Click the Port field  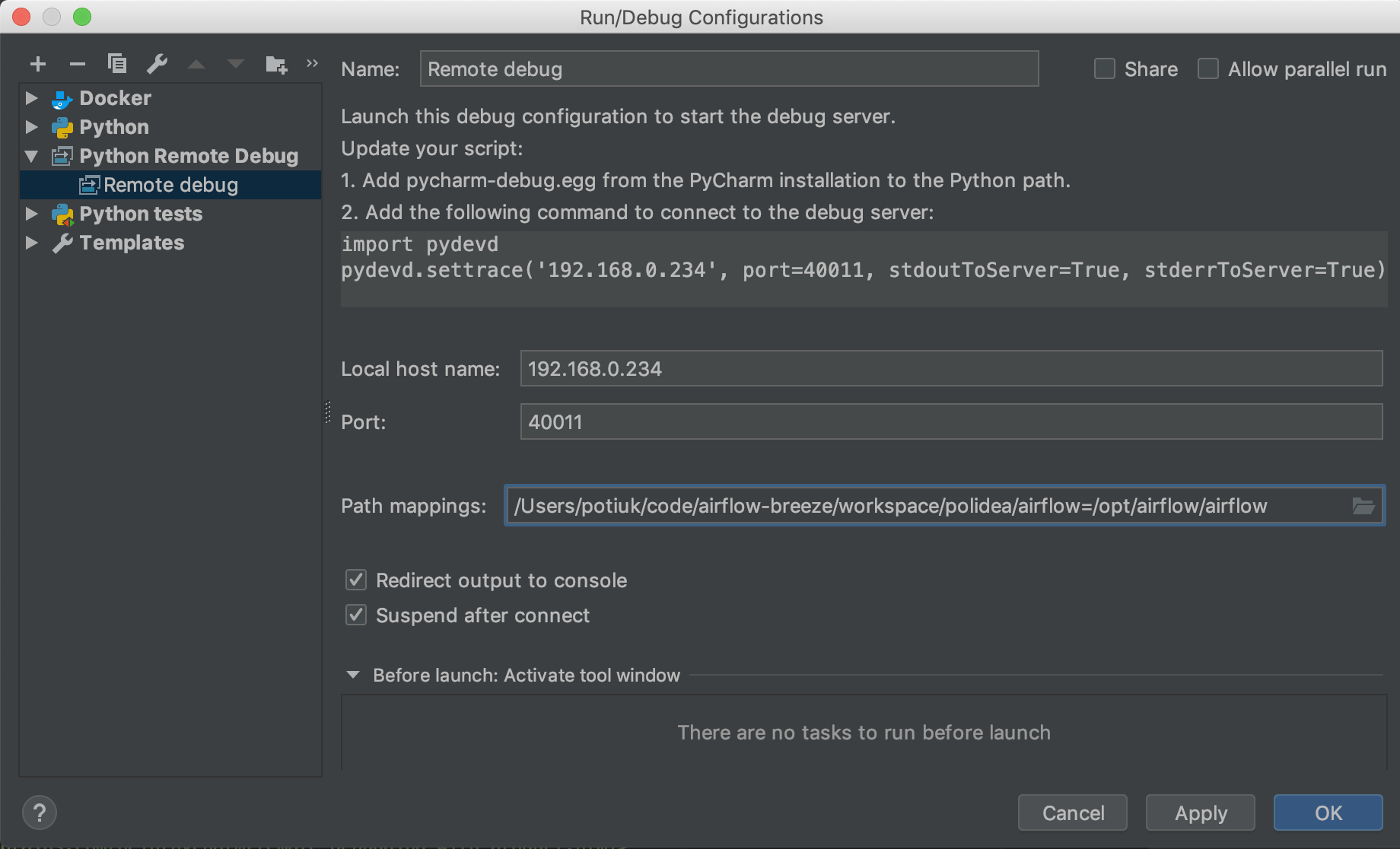[951, 421]
